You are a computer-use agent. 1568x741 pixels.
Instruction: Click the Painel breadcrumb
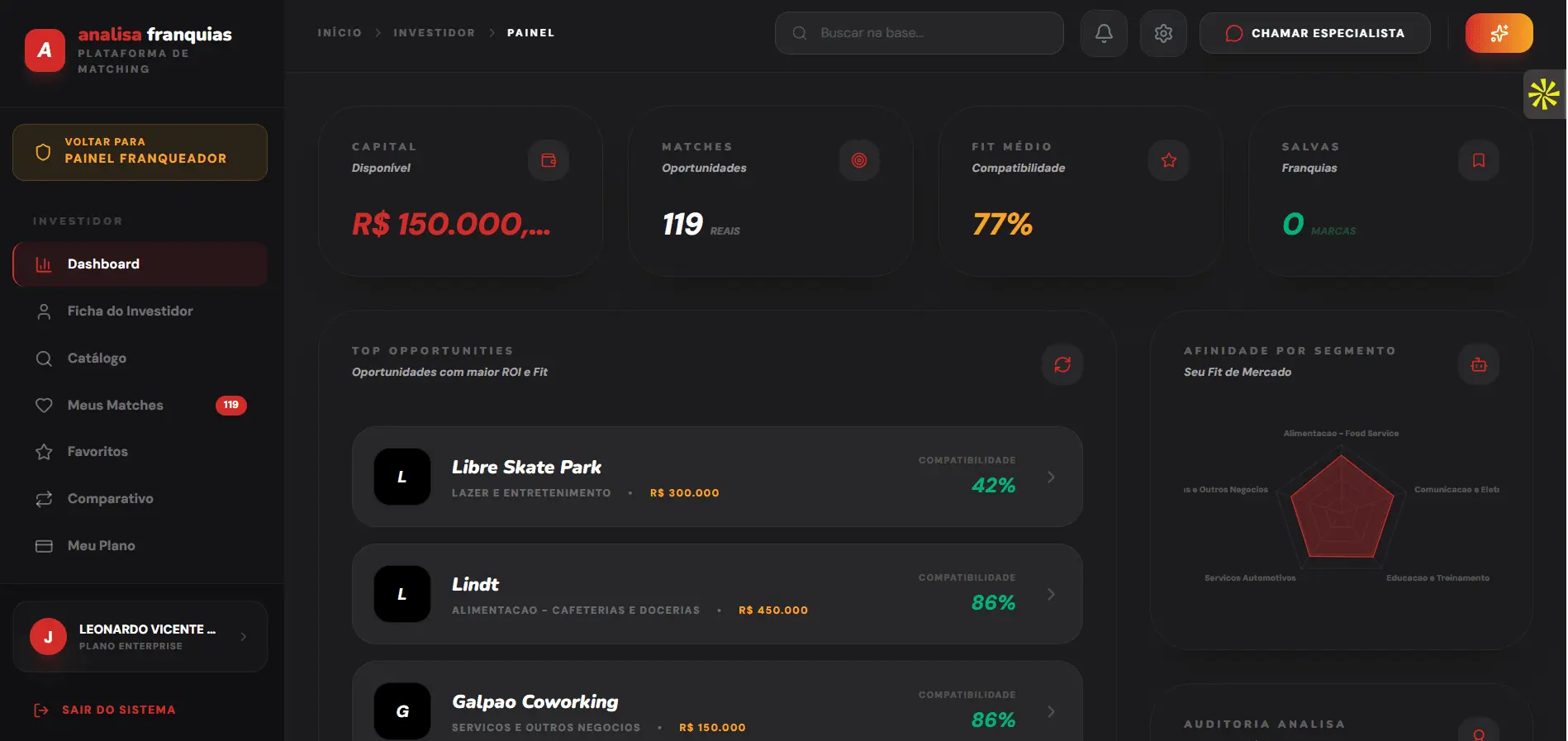531,33
